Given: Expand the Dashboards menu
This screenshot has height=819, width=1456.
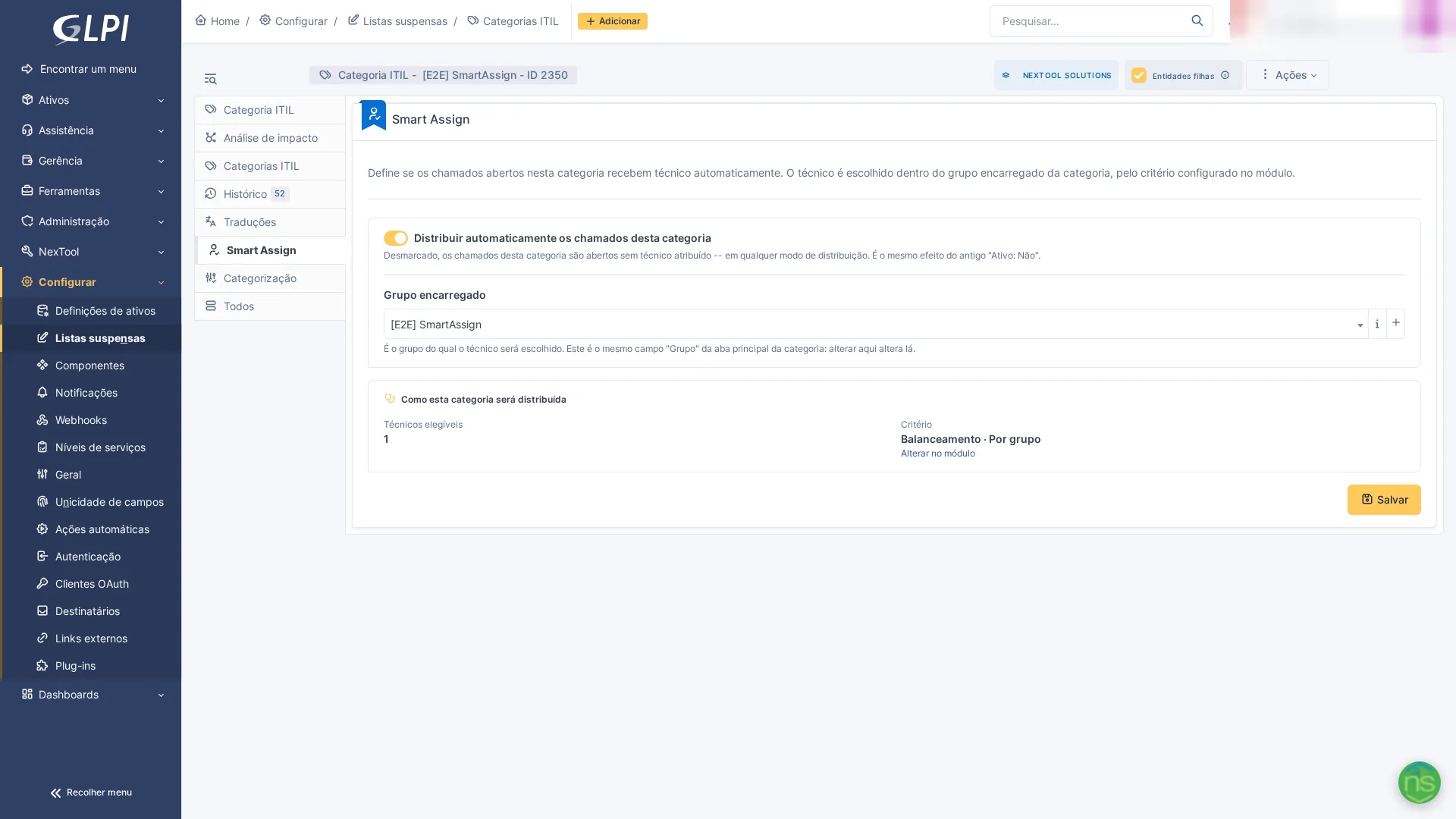Looking at the screenshot, I should tap(91, 695).
